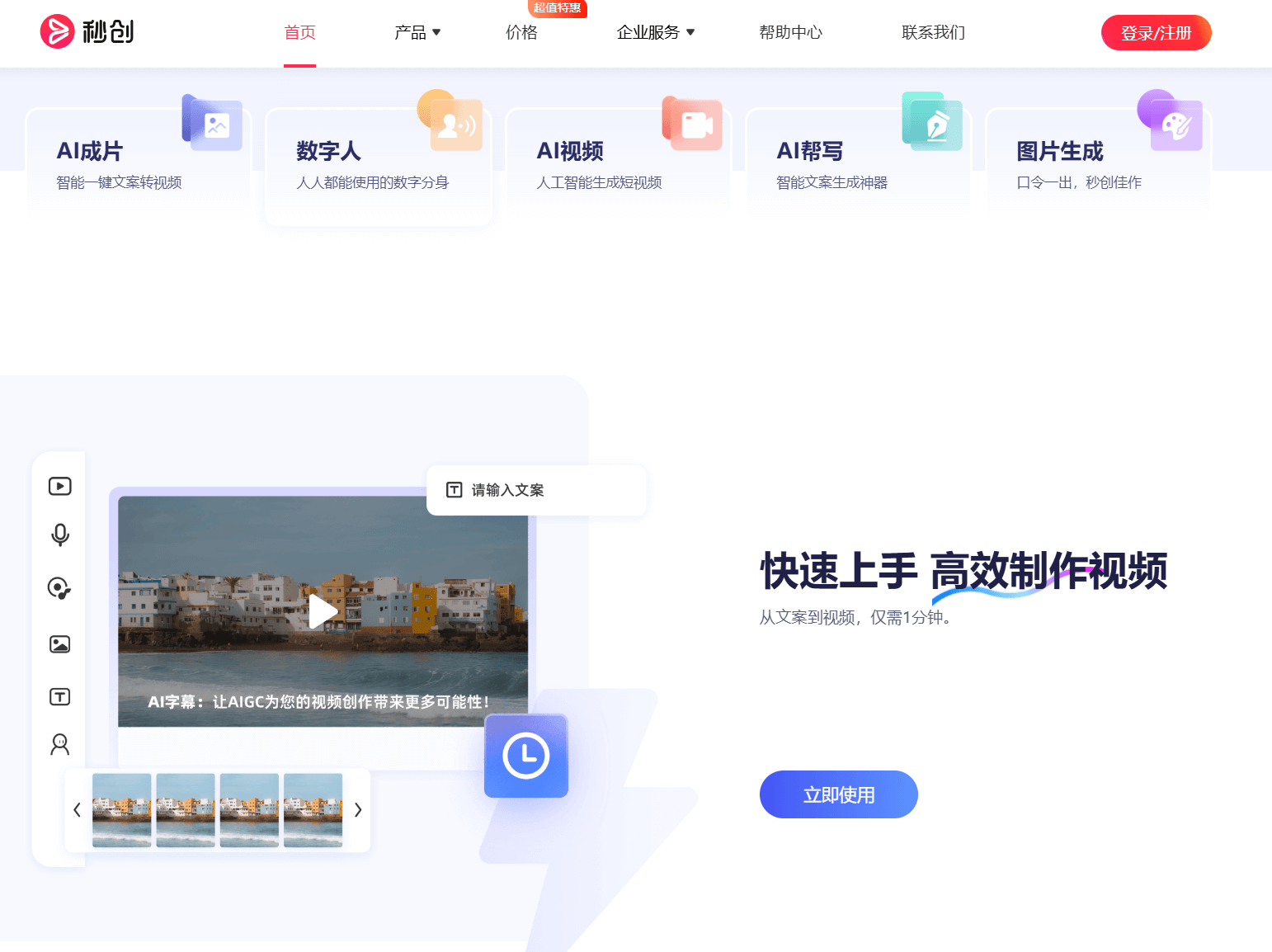The width and height of the screenshot is (1272, 952).
Task: Click the 秒创 logo icon
Action: tap(55, 31)
